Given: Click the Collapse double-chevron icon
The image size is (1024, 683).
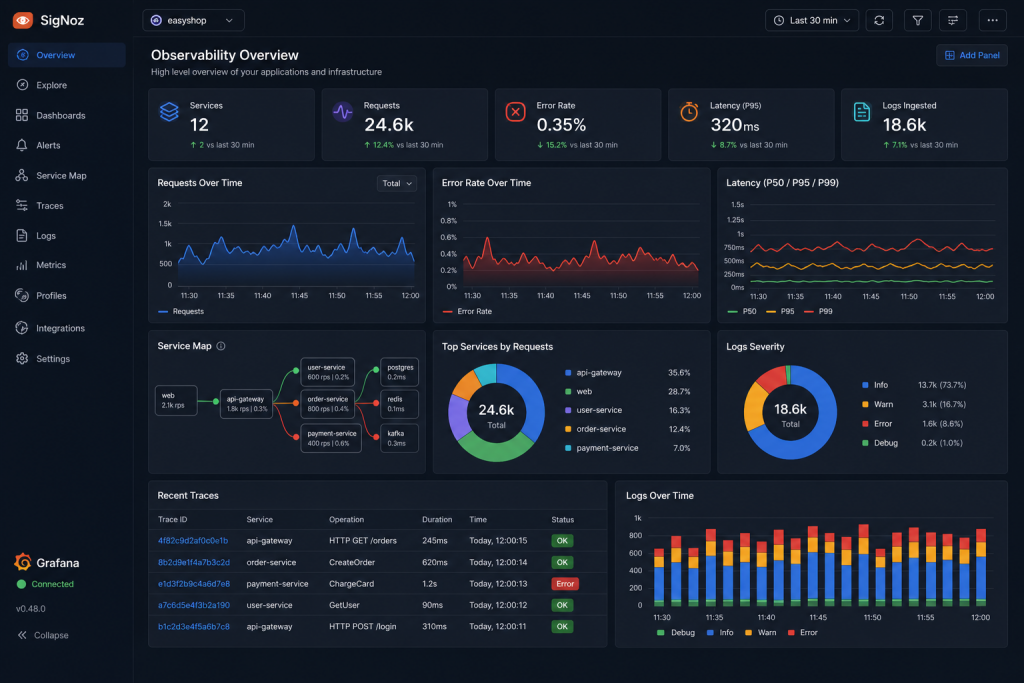Looking at the screenshot, I should (x=22, y=635).
